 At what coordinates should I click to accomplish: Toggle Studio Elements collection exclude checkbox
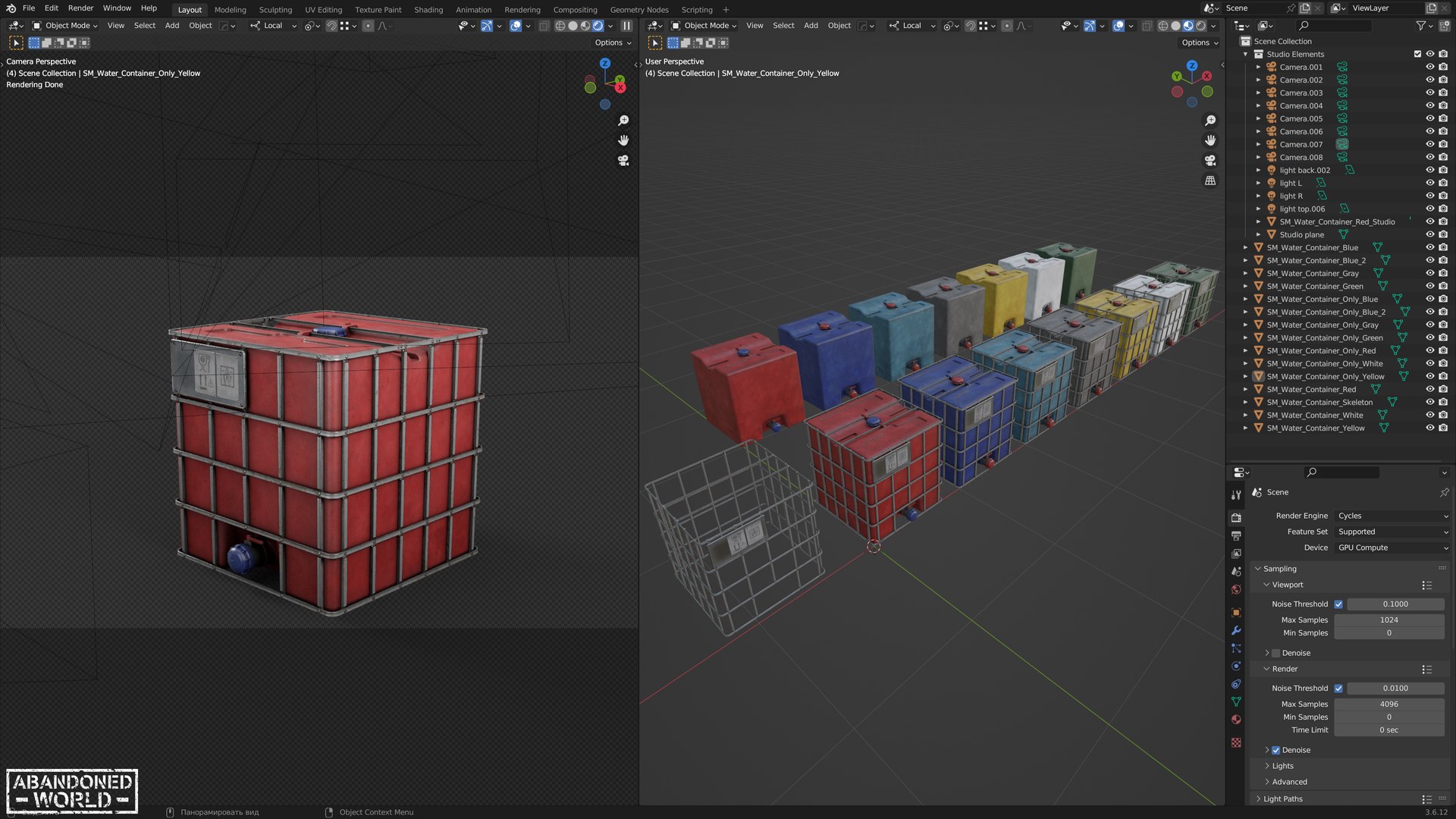tap(1417, 54)
